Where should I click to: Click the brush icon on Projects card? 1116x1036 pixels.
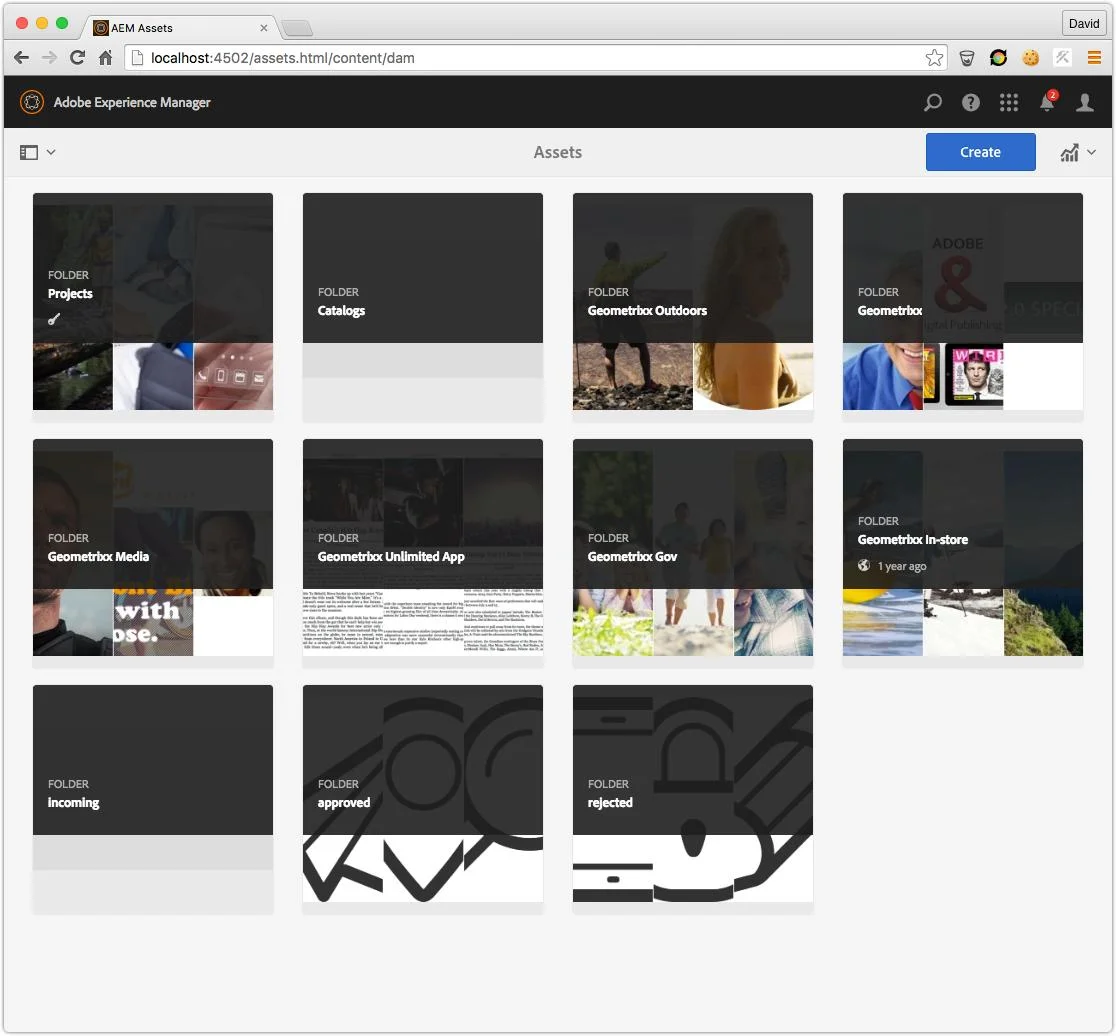pyautogui.click(x=54, y=319)
